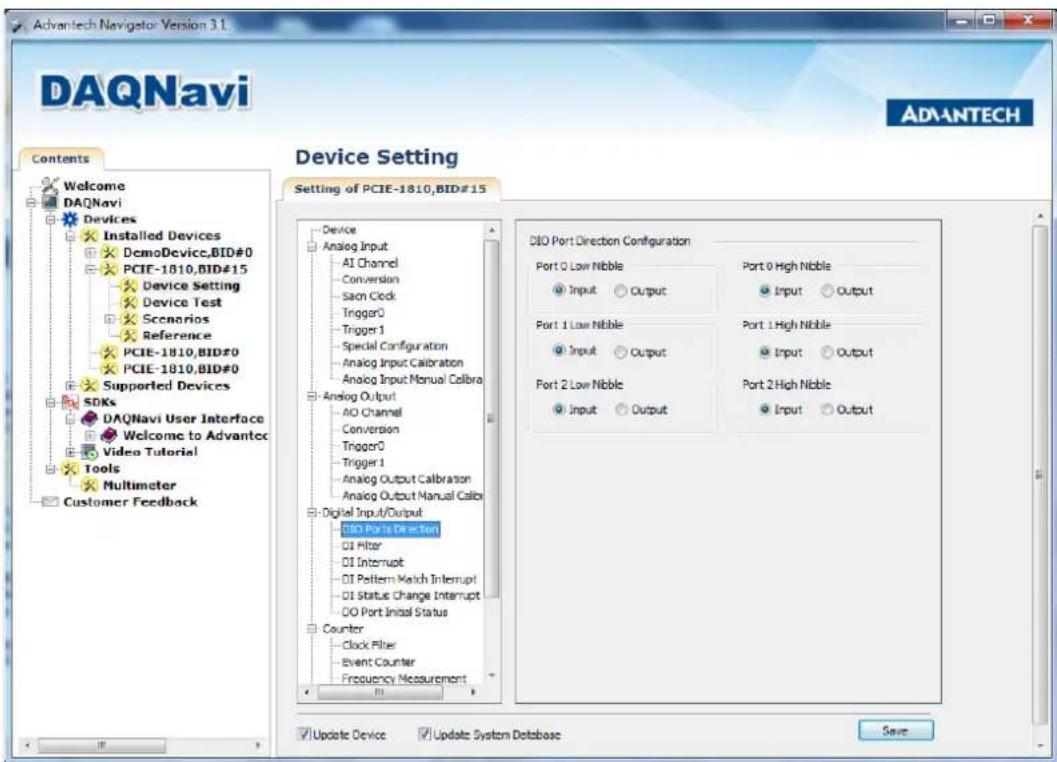This screenshot has width=1057, height=762.
Task: Click the Device Test node icon
Action: click(129, 302)
